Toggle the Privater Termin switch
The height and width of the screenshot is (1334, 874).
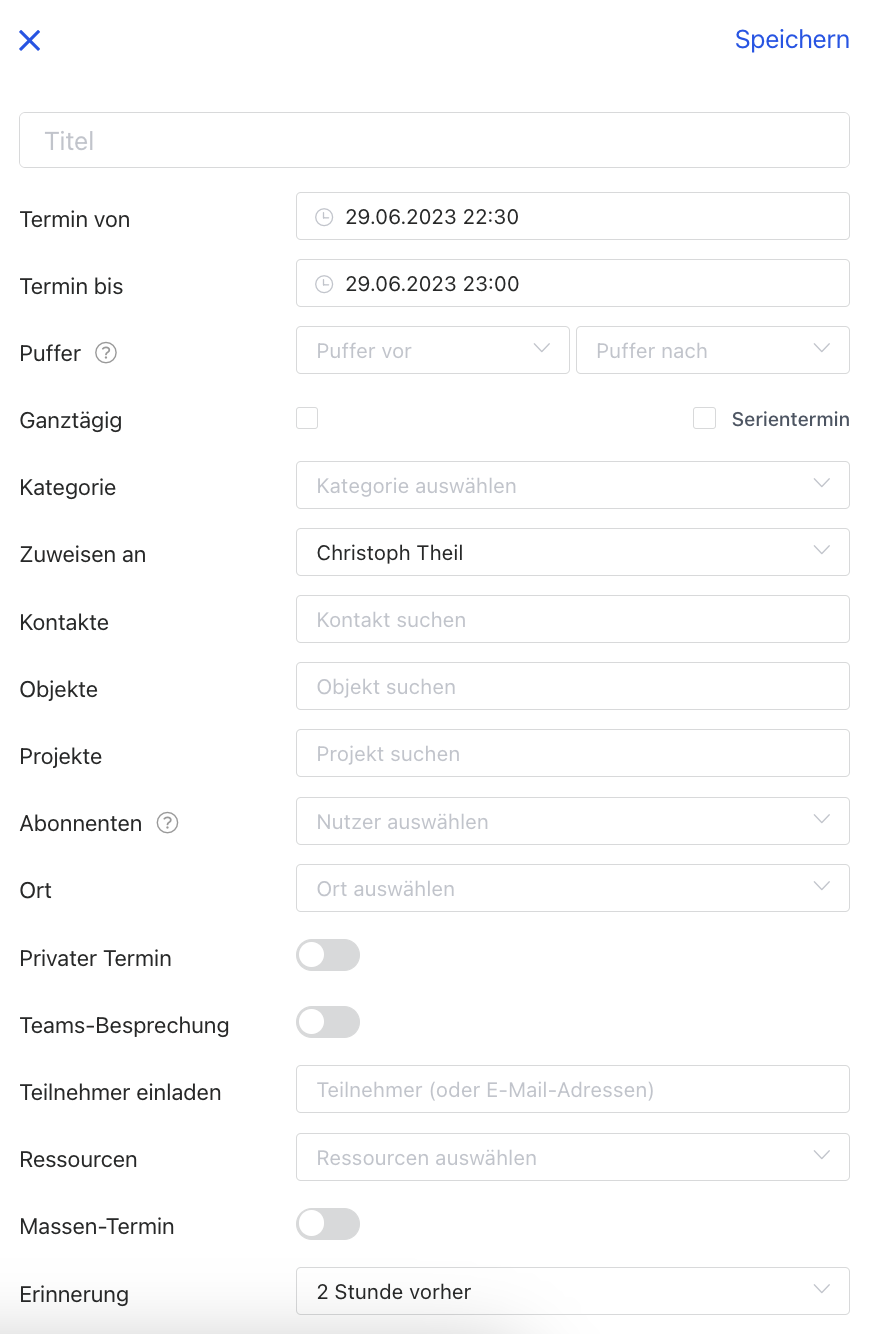point(328,956)
